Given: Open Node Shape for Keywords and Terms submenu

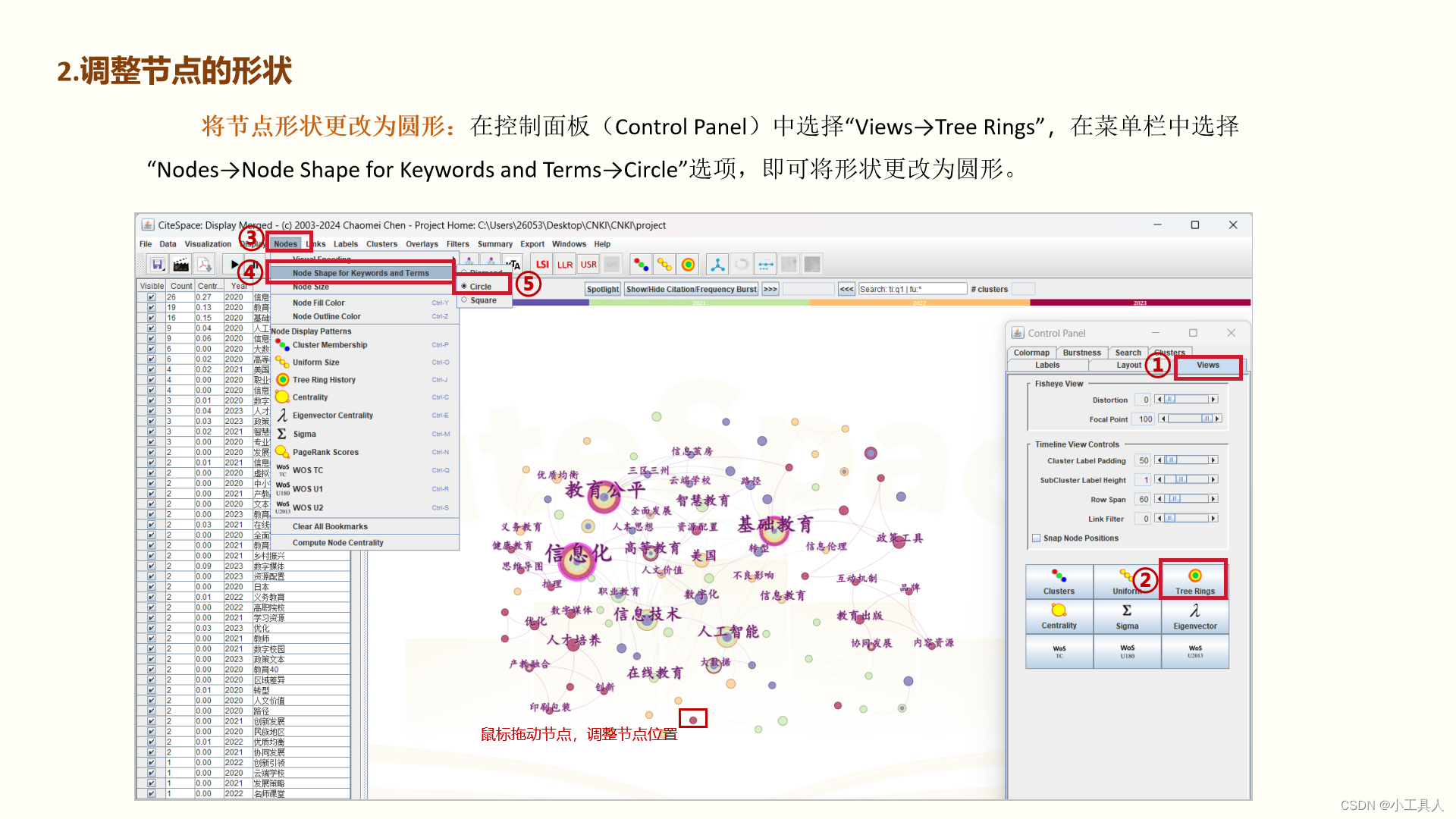Looking at the screenshot, I should coord(361,273).
